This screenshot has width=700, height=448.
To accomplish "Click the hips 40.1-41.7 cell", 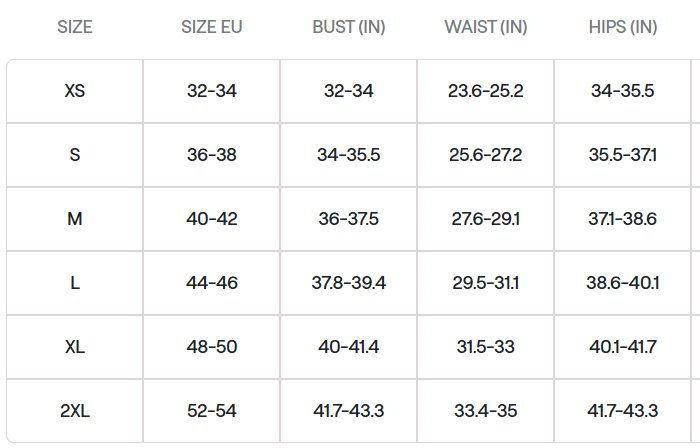I will click(623, 347).
